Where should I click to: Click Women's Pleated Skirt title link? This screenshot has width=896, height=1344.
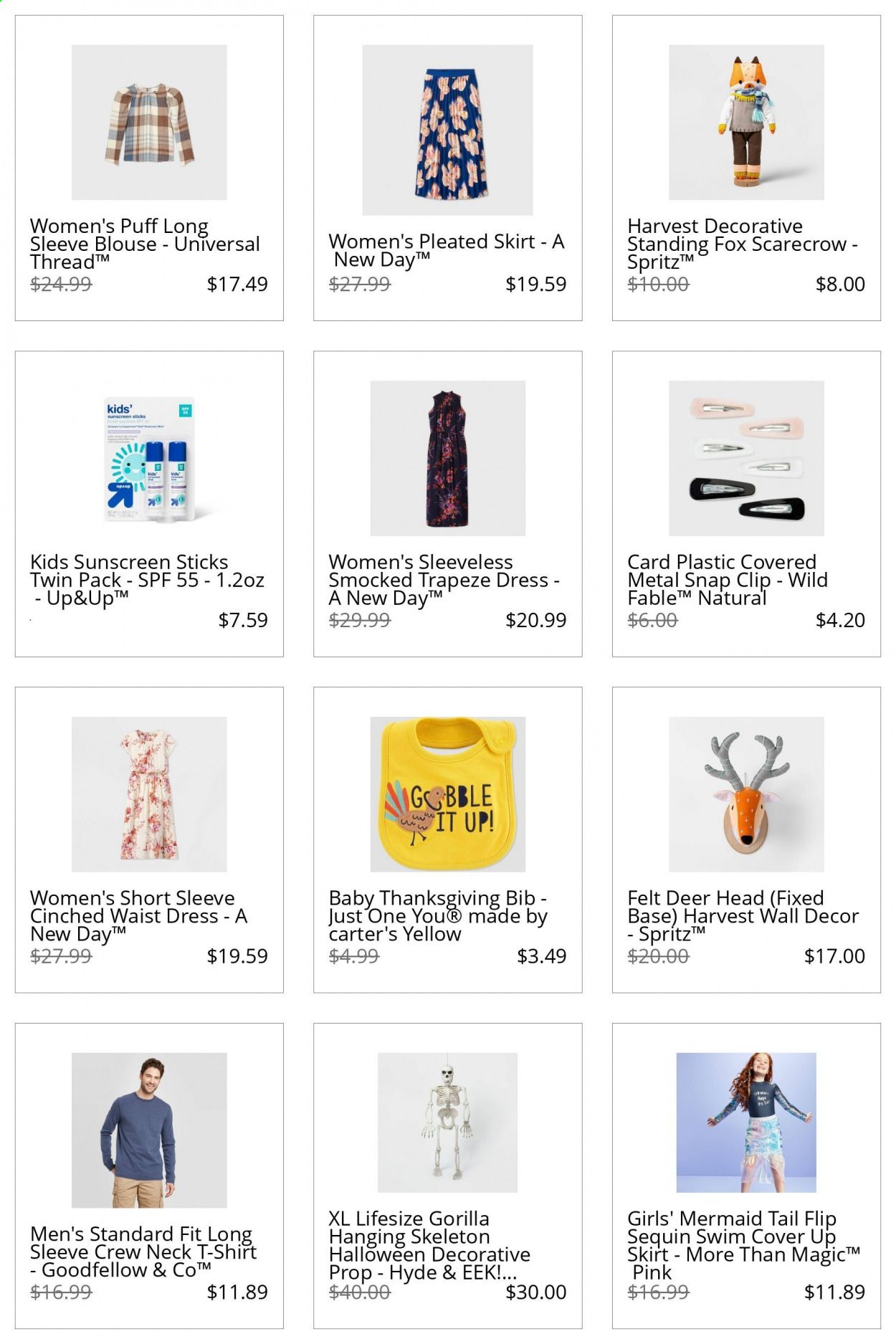(447, 251)
